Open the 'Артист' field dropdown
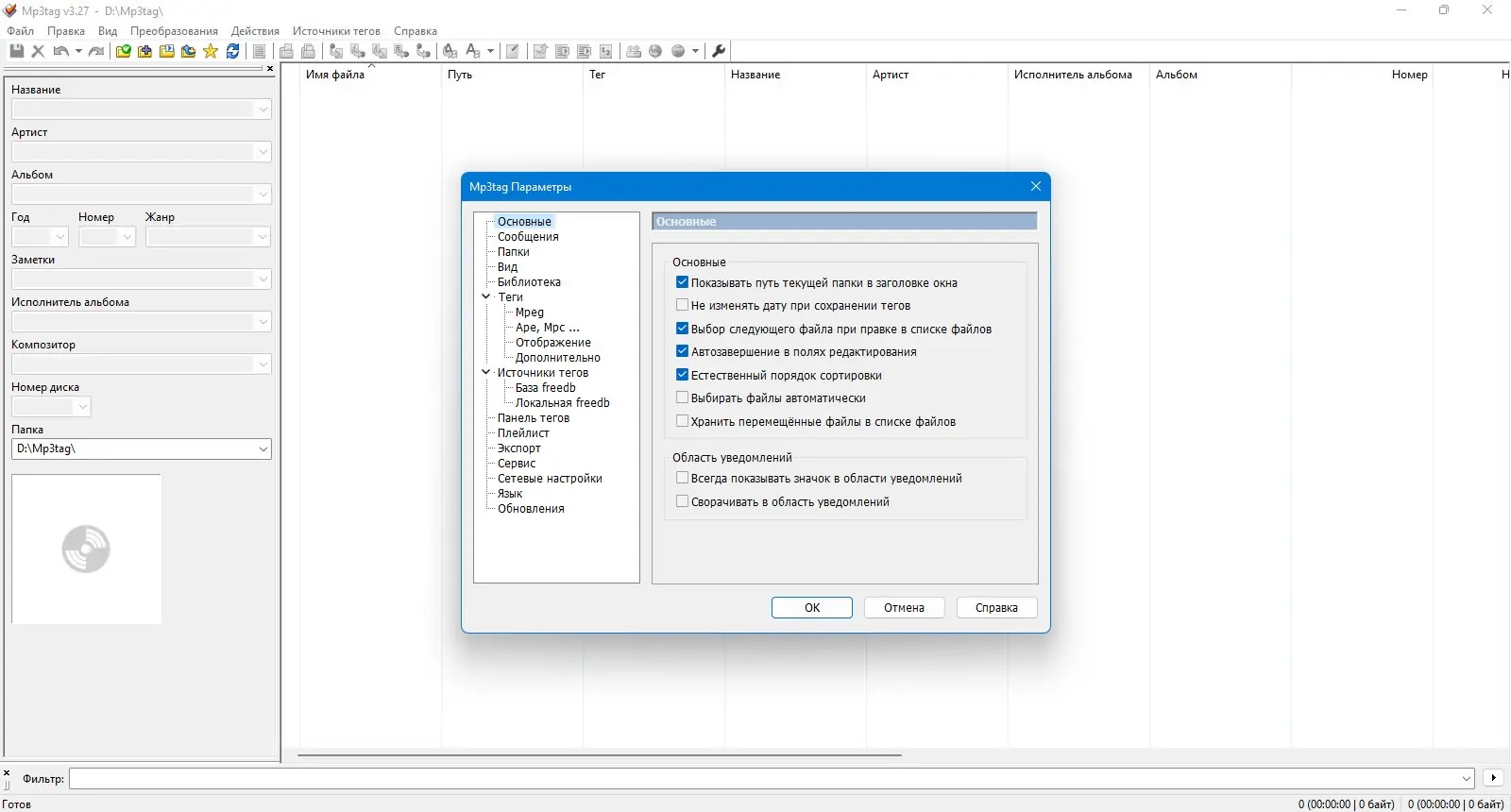The height and width of the screenshot is (812, 1511). click(263, 152)
